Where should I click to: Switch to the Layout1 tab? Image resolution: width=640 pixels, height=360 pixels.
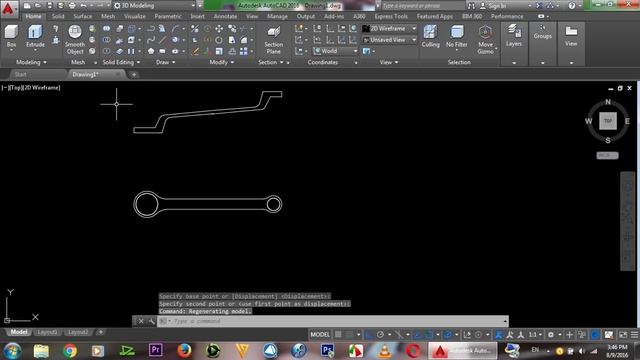pos(47,332)
